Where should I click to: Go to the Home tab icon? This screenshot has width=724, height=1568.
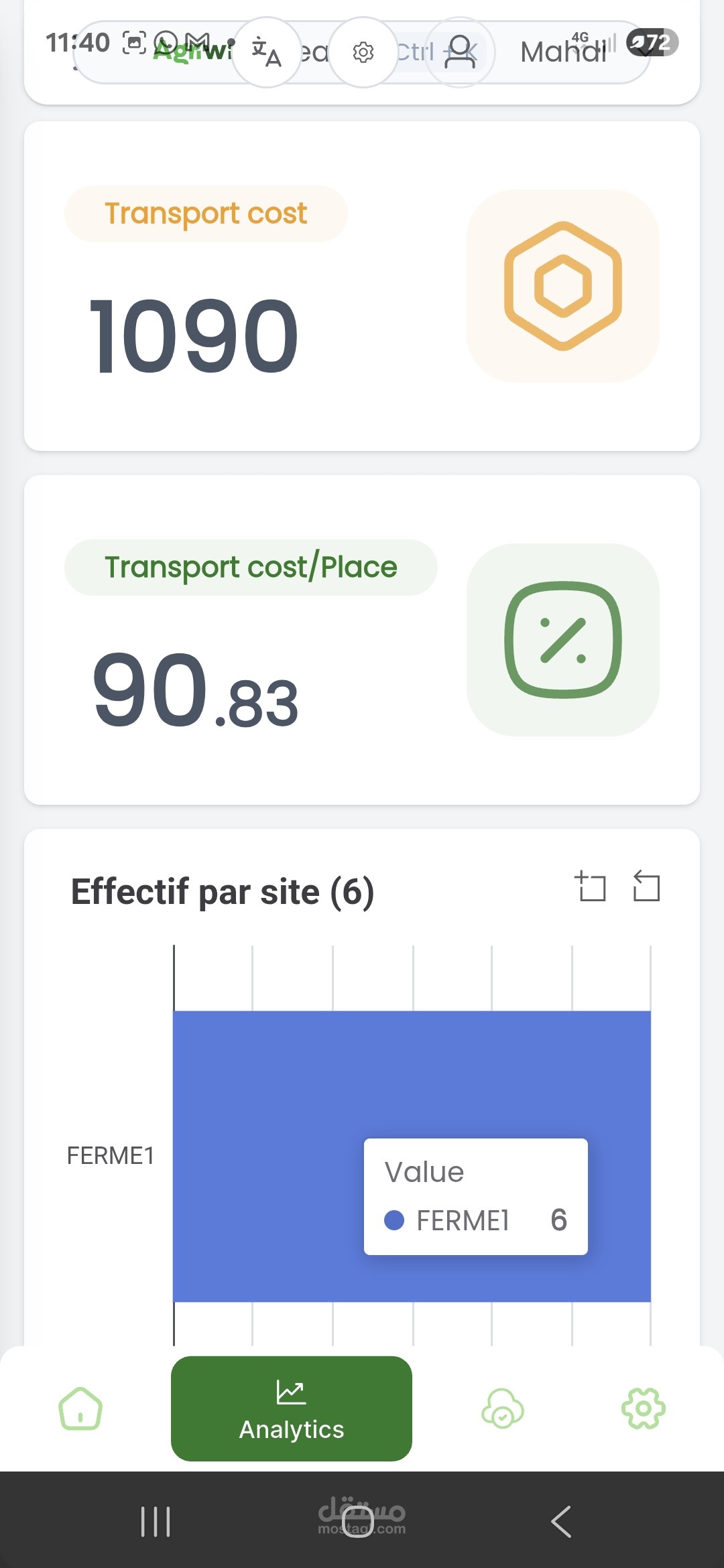[x=80, y=1409]
